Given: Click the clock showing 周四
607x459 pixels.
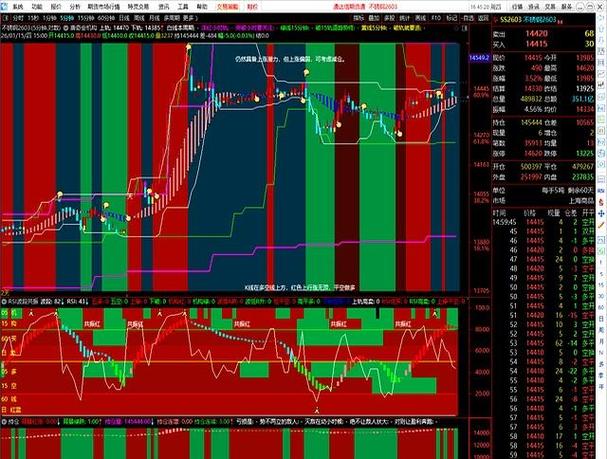Looking at the screenshot, I should (x=485, y=7).
